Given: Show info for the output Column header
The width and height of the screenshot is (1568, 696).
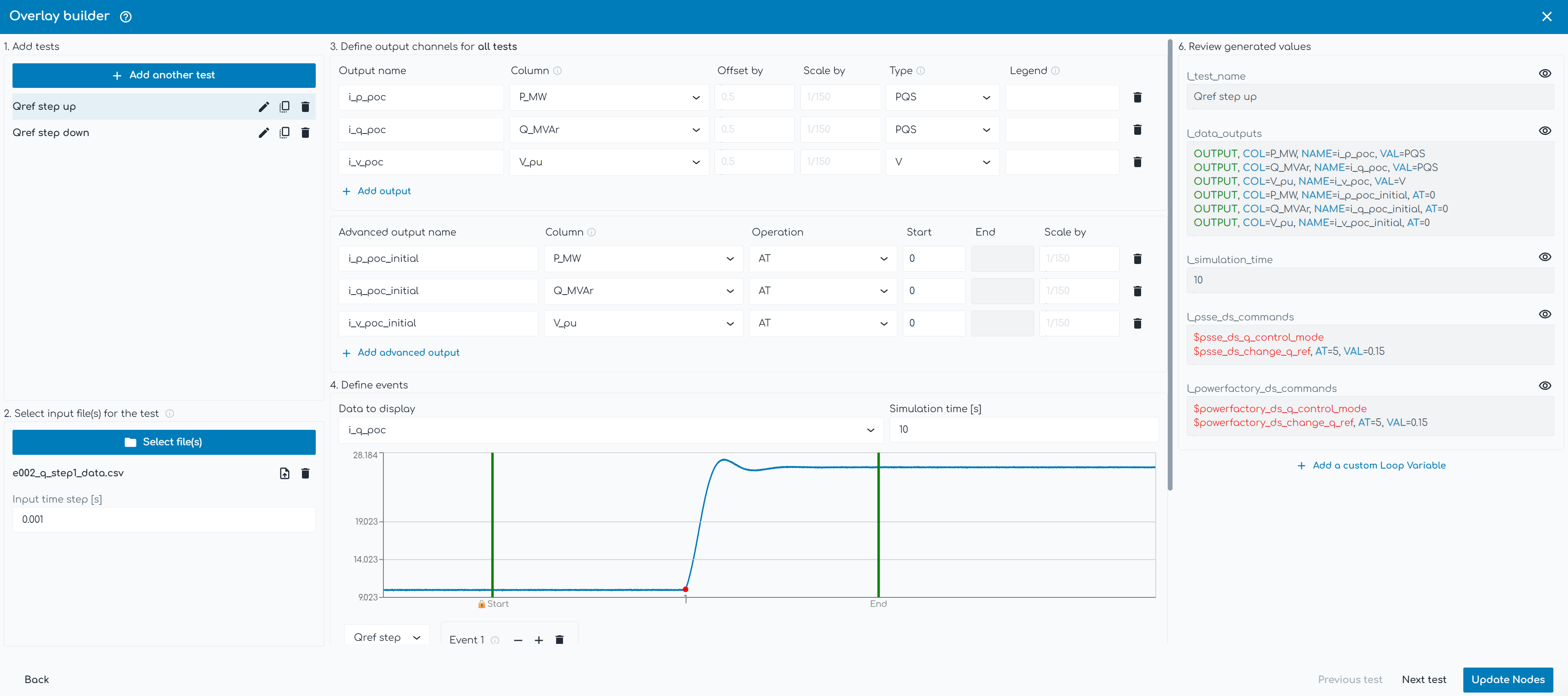Looking at the screenshot, I should [557, 71].
